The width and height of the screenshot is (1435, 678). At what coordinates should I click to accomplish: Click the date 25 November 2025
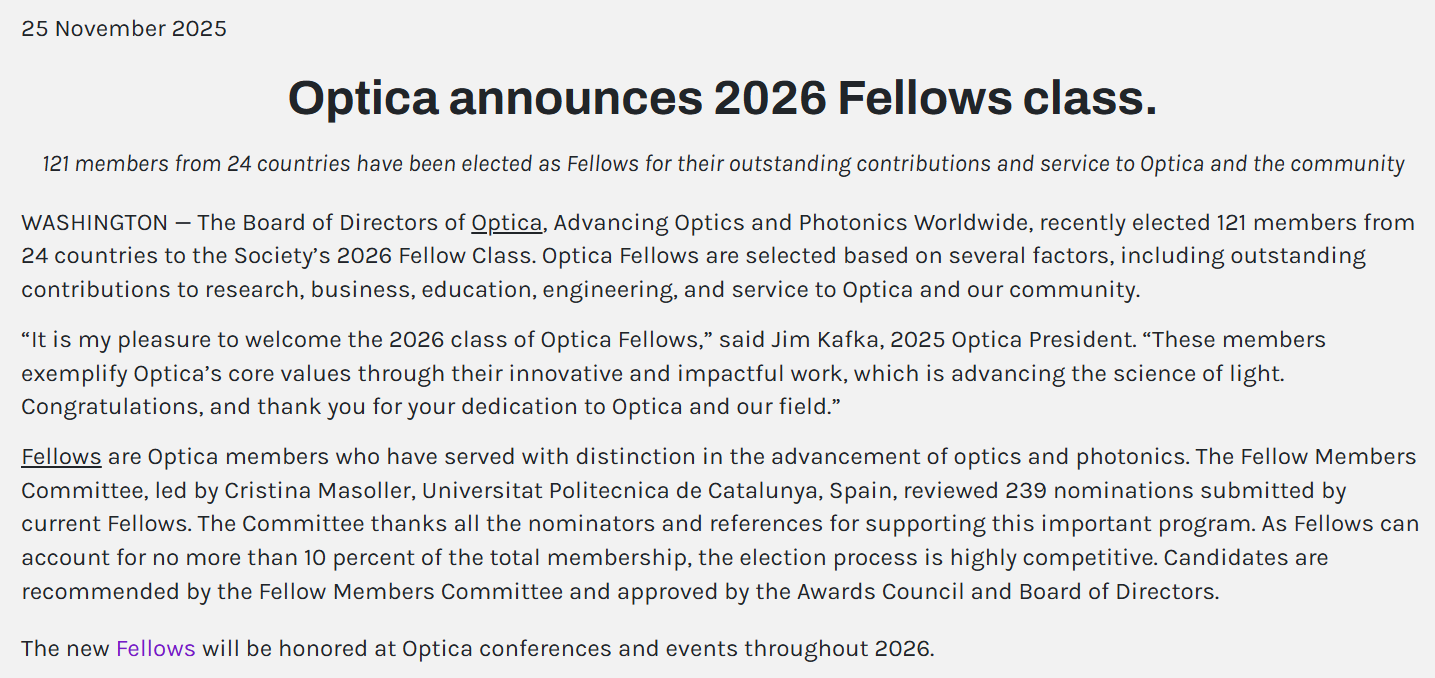(124, 29)
